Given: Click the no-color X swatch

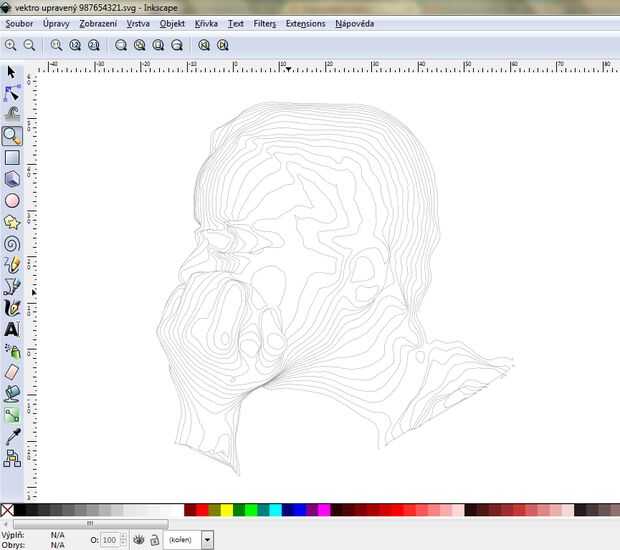Looking at the screenshot, I should [7, 510].
